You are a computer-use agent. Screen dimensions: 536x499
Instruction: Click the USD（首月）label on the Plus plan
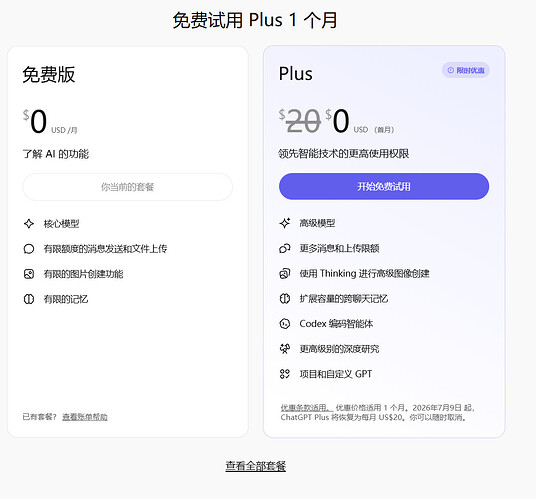[x=374, y=130]
